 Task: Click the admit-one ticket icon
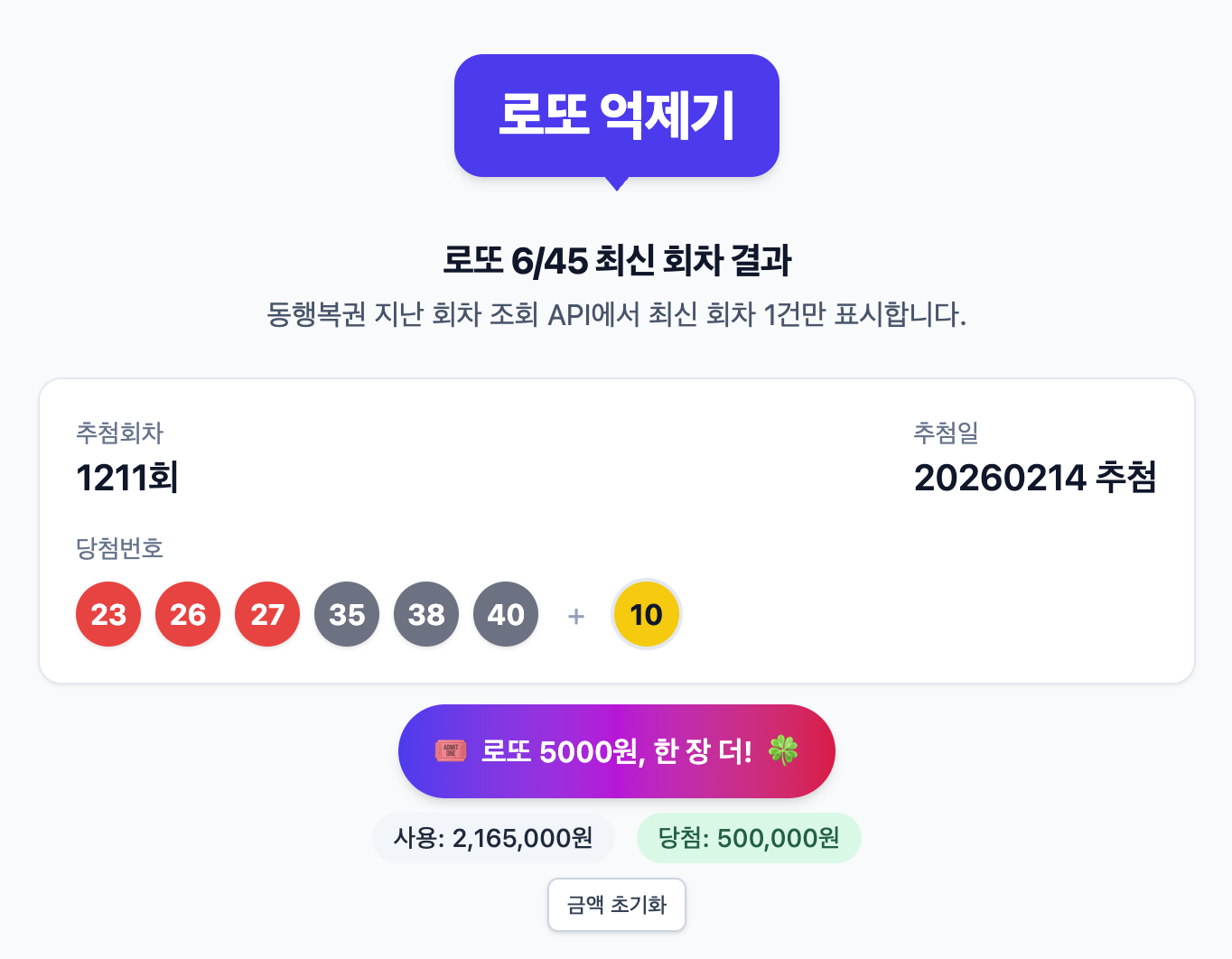(x=451, y=750)
